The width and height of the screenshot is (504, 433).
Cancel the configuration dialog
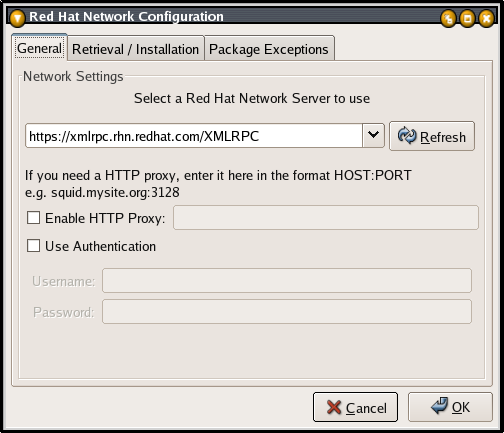[x=355, y=407]
